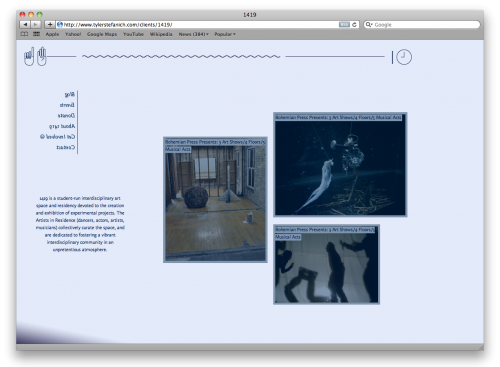
Task: Open the YouTube bookmark
Action: (133, 34)
